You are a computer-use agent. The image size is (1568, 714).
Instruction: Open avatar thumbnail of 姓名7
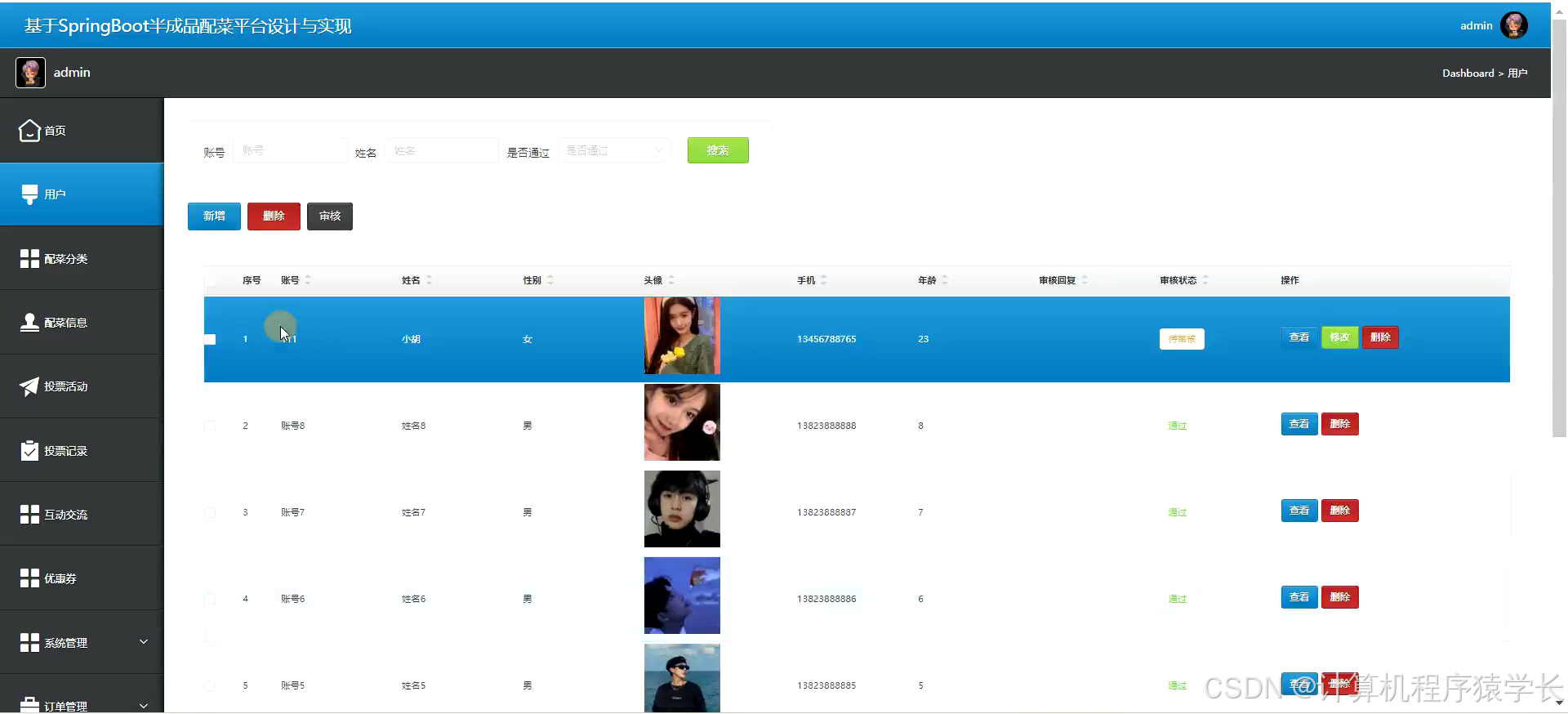682,509
